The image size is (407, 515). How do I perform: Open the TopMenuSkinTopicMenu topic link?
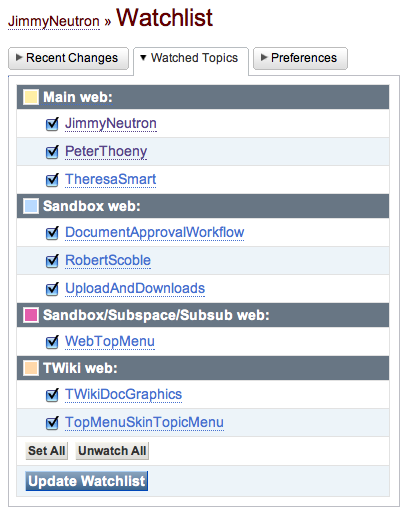click(x=144, y=423)
